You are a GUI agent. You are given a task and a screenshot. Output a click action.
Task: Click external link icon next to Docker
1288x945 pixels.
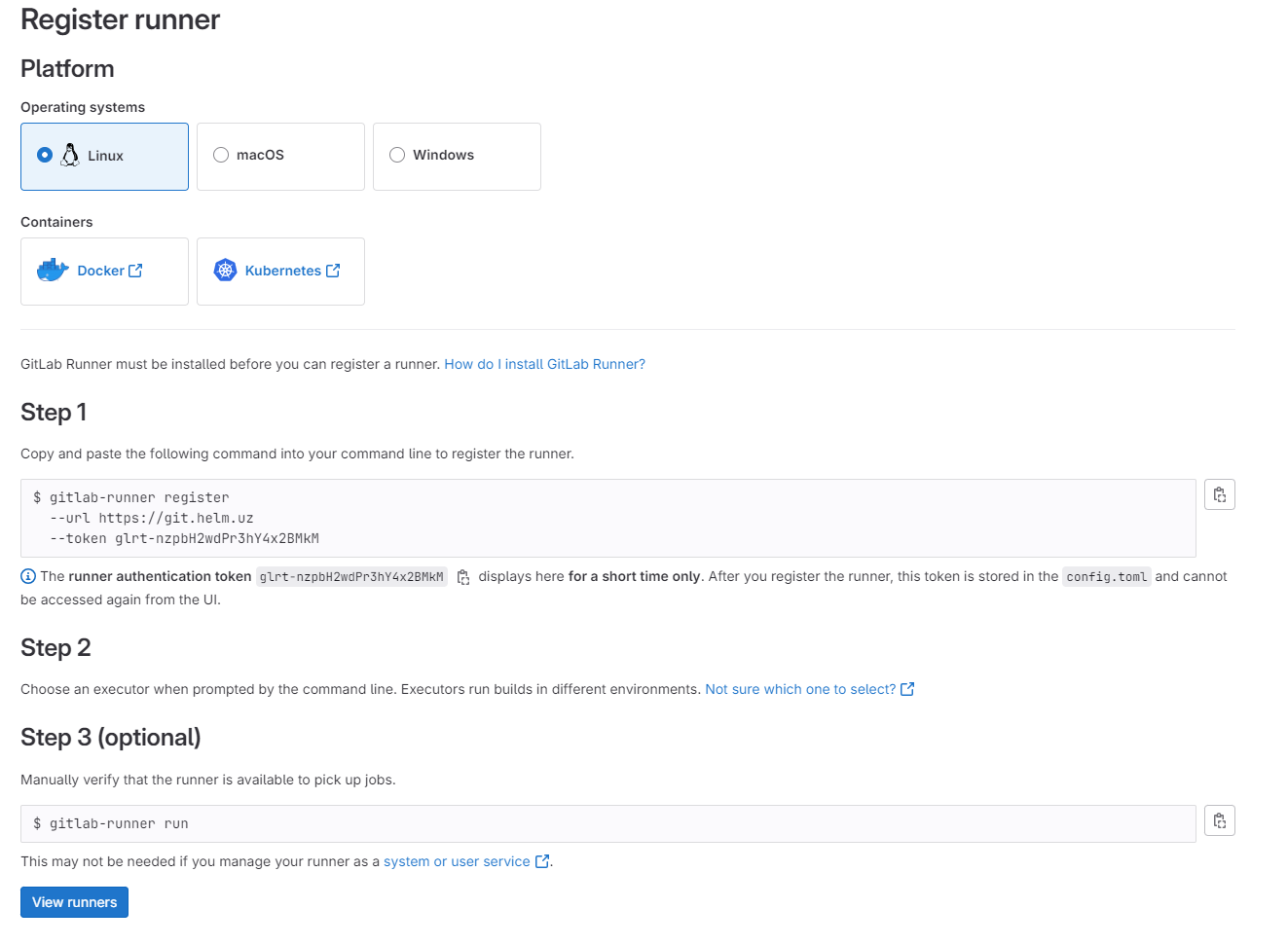pos(135,271)
